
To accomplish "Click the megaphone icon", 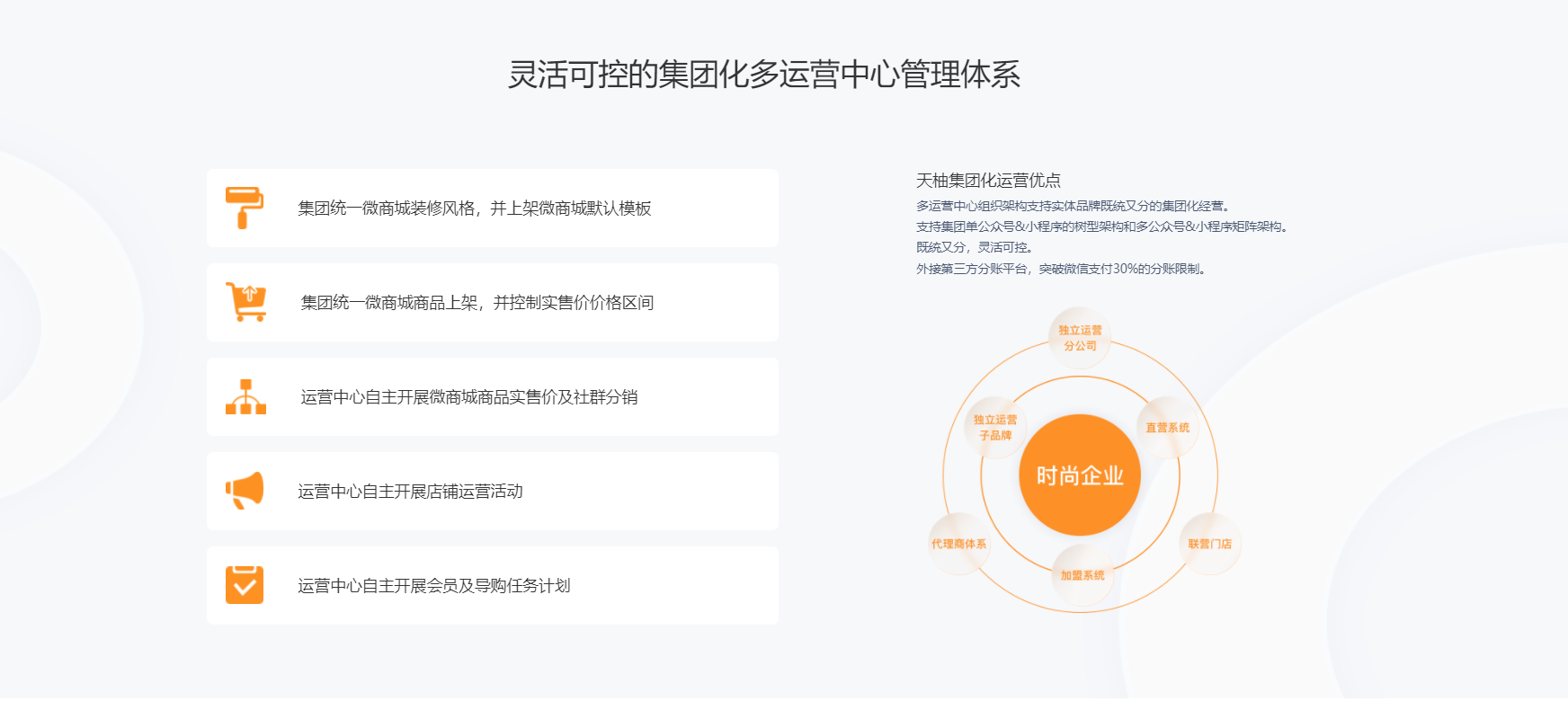I will click(x=245, y=491).
